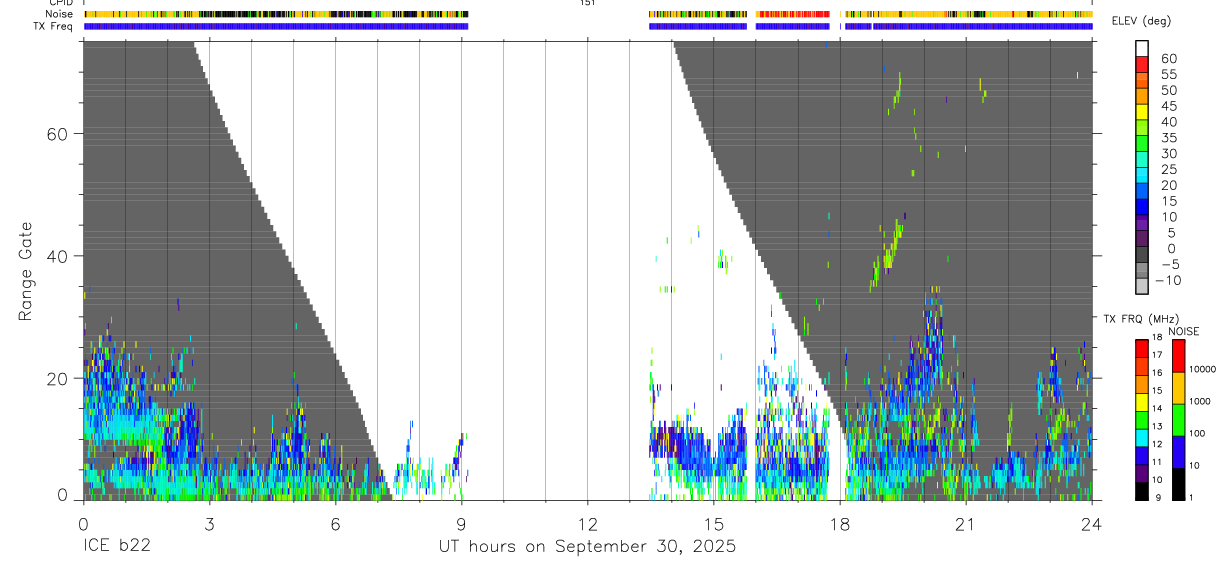This screenshot has height=567, width=1228.
Task: Click the black bottom segment of the NOISE color bar
Action: (1179, 484)
